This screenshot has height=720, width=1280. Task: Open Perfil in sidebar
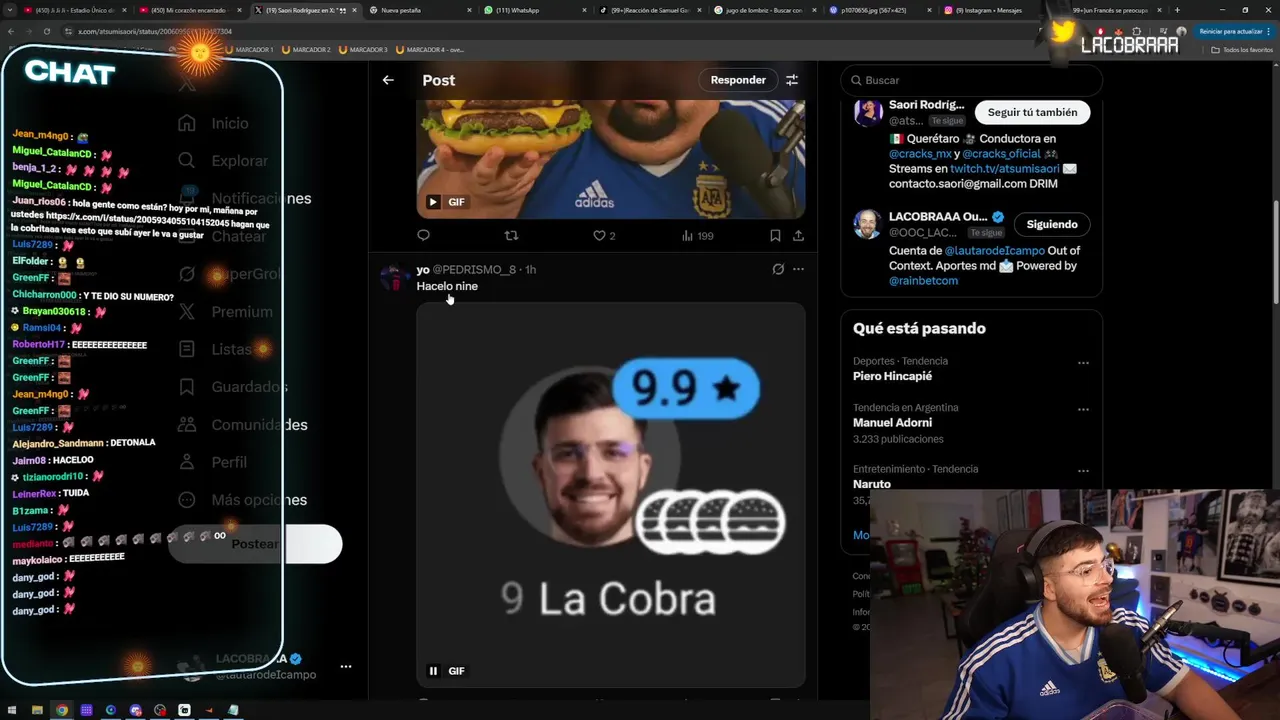click(x=212, y=462)
